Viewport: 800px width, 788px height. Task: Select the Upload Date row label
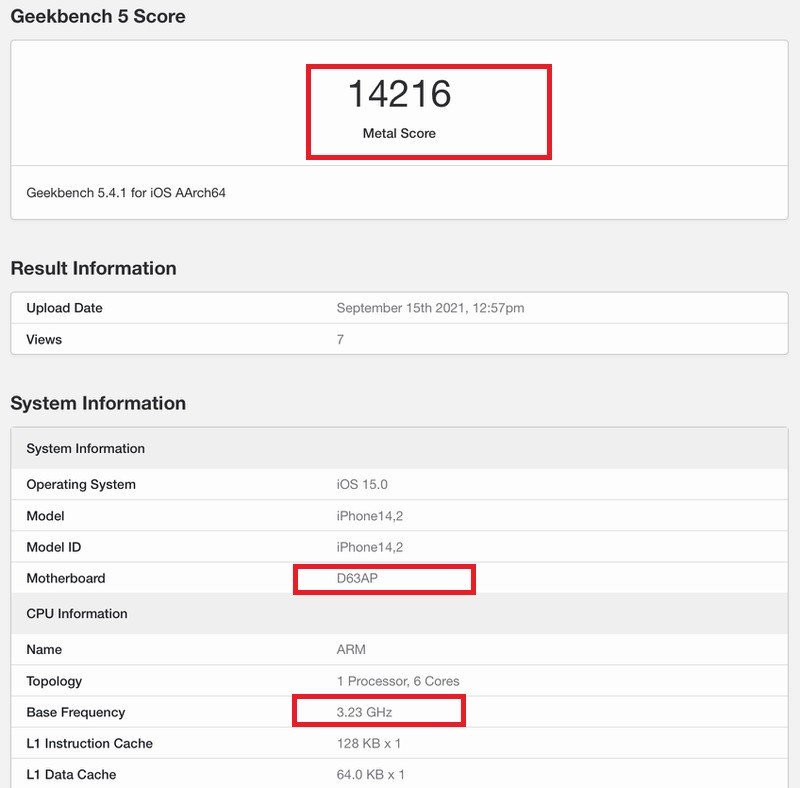[64, 308]
